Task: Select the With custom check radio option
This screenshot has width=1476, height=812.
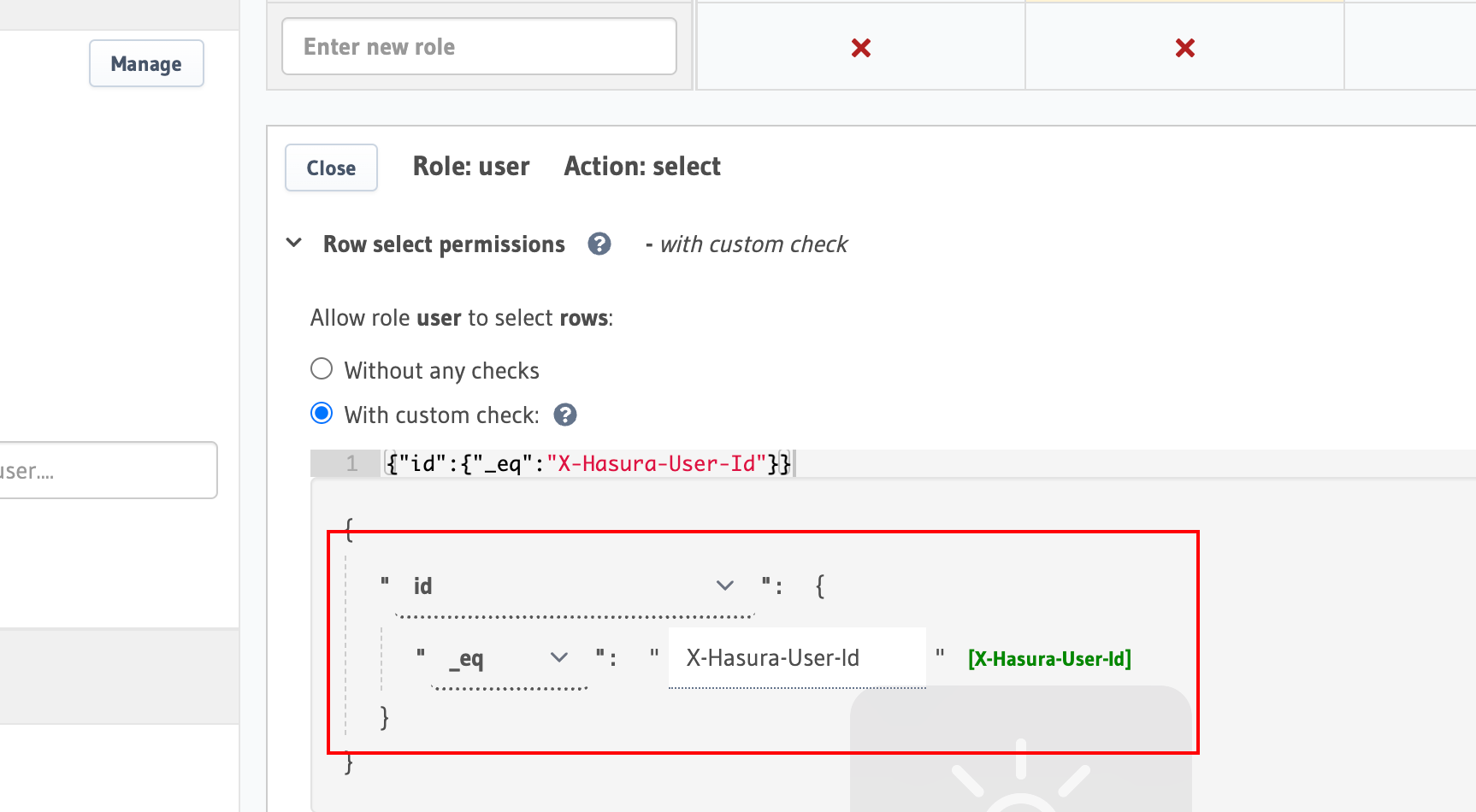Action: pyautogui.click(x=322, y=414)
